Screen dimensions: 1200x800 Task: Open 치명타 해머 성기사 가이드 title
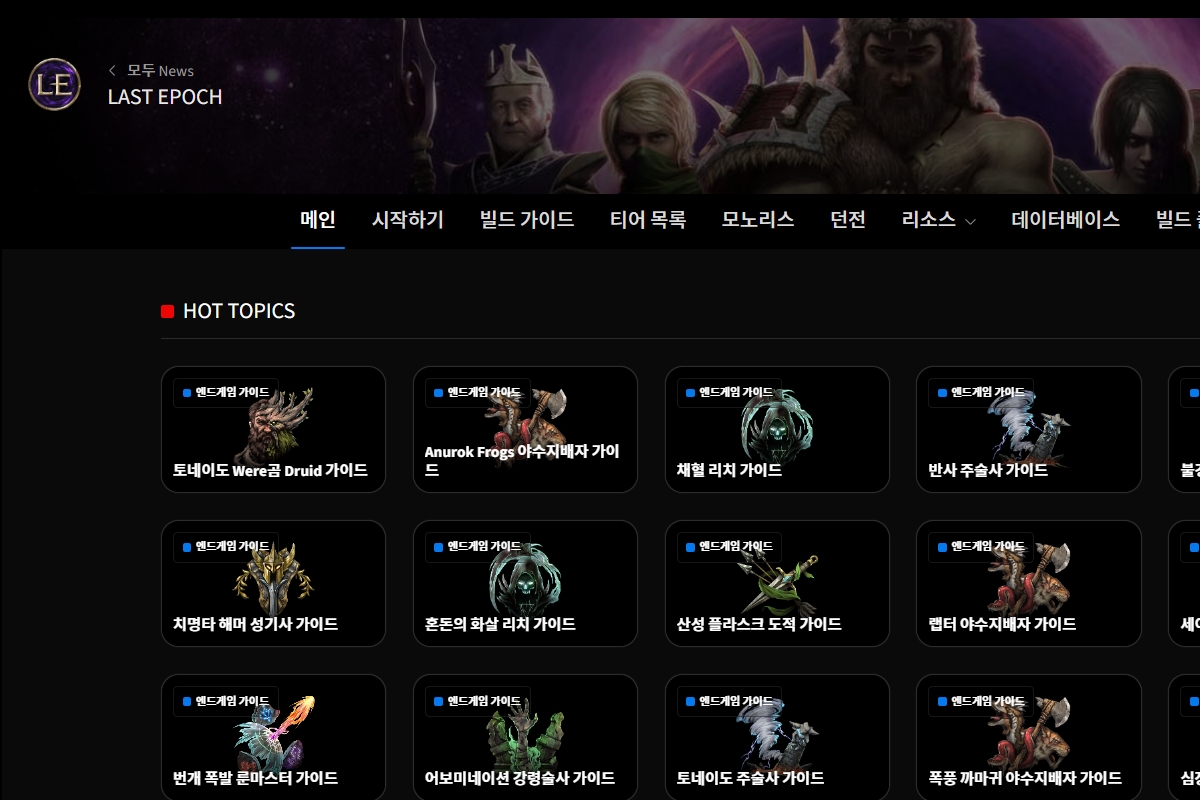[x=255, y=624]
